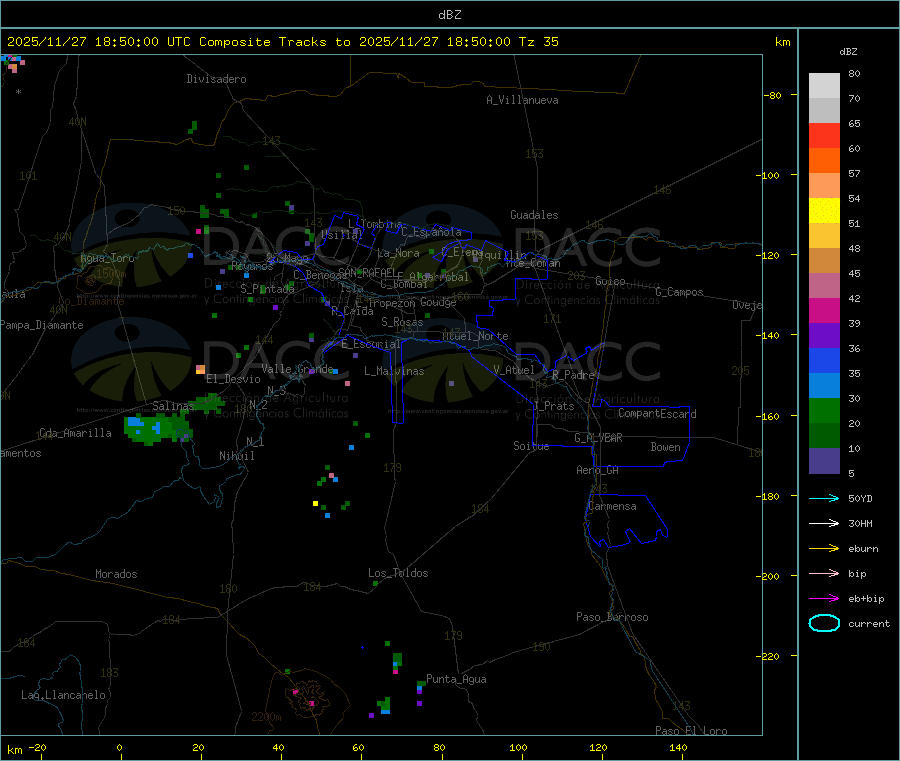Viewport: 900px width, 761px height.
Task: Click the Lag.Llancanelo map label
Action: click(63, 695)
